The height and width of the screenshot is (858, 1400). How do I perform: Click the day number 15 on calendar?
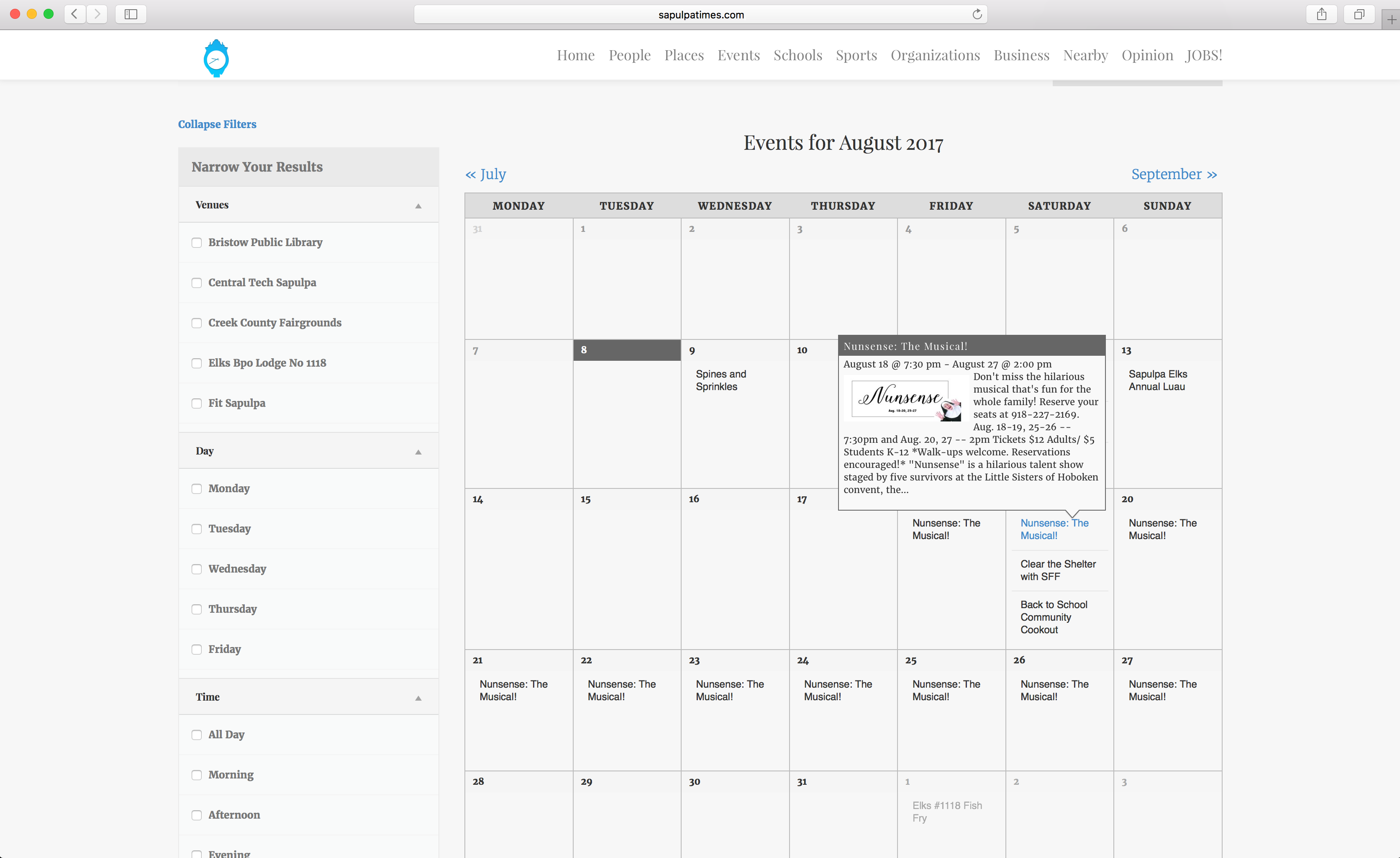click(585, 499)
